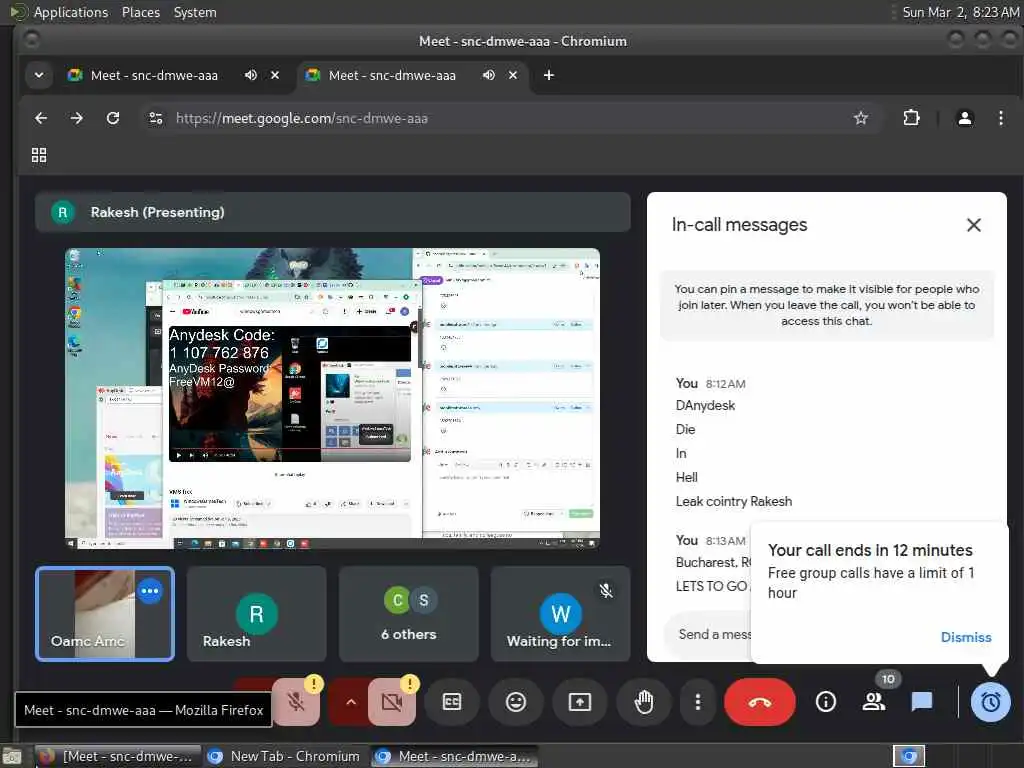Leave the call with the red button
The height and width of the screenshot is (768, 1024).
tap(760, 702)
